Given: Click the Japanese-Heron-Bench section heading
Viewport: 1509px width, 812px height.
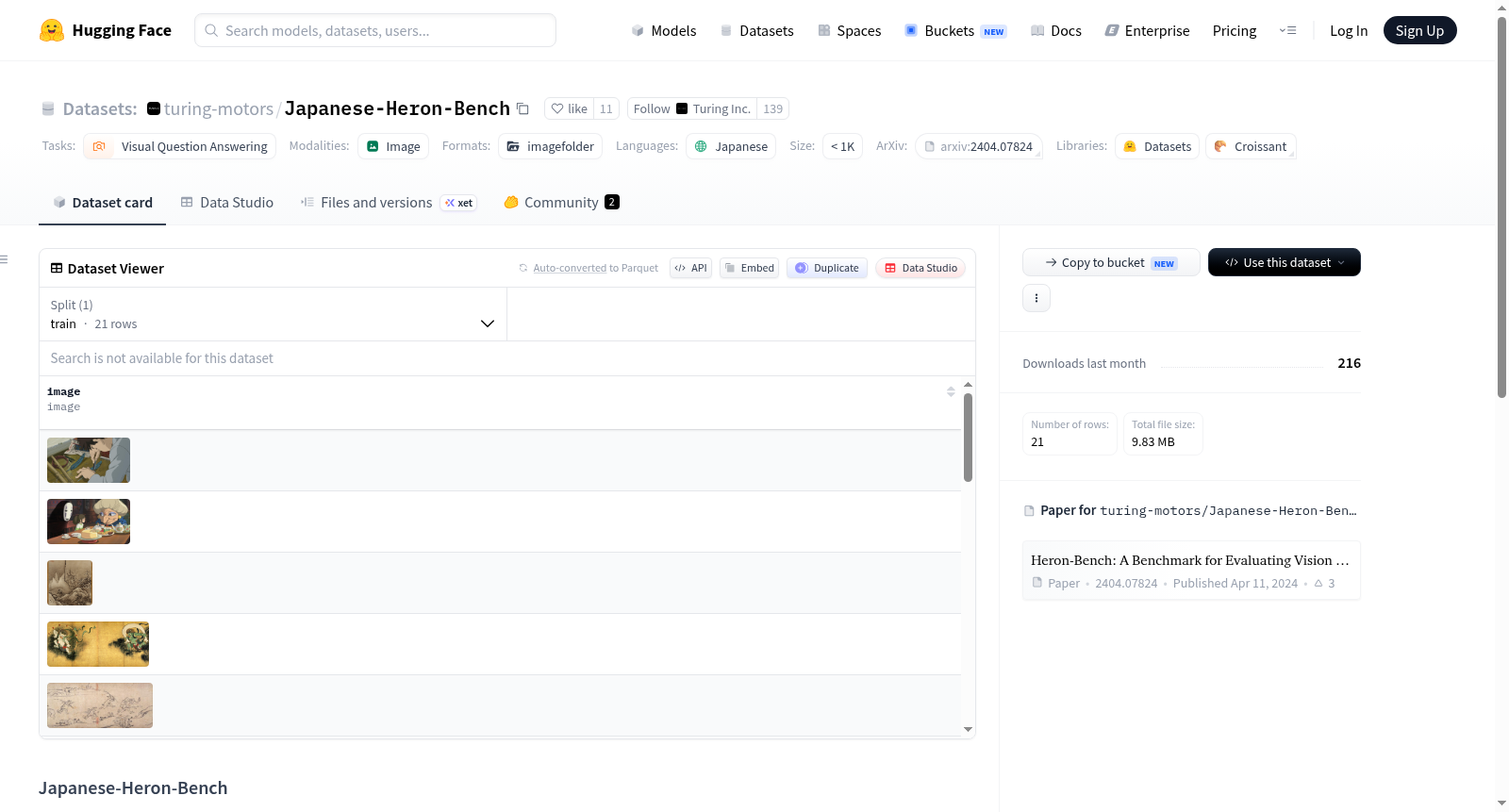Looking at the screenshot, I should tap(133, 787).
